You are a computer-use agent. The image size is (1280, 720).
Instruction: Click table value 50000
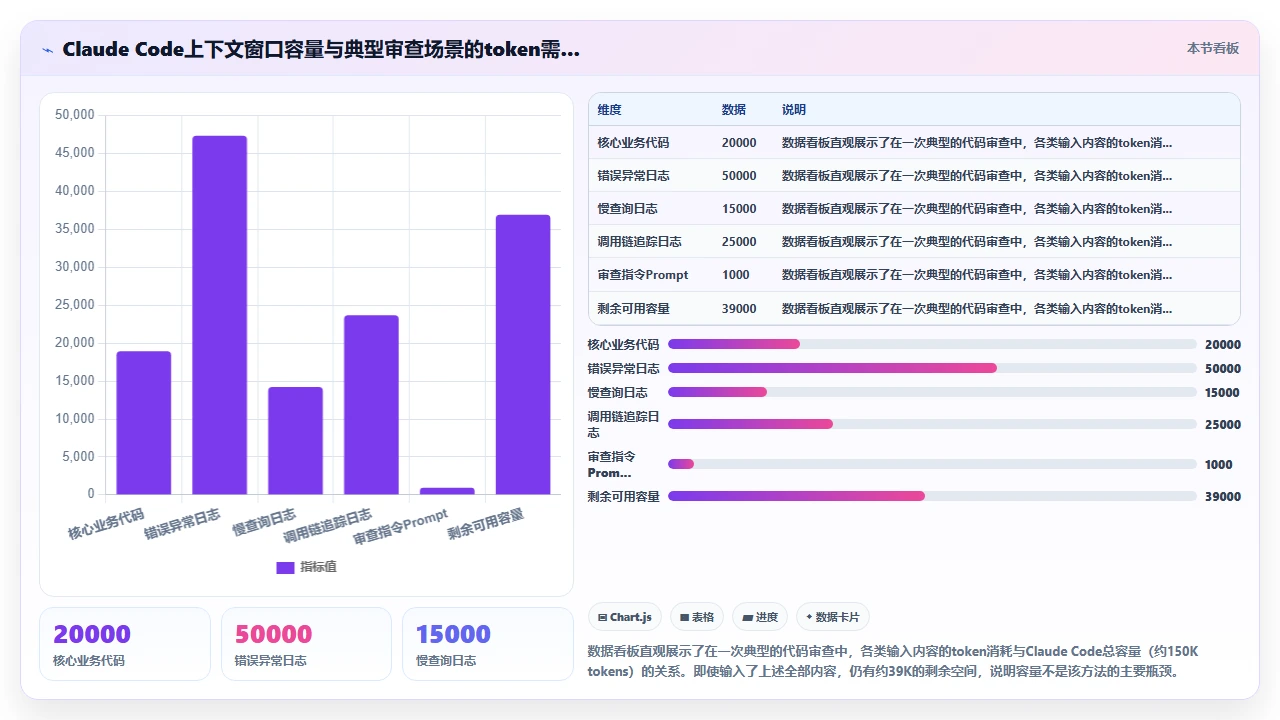coord(739,176)
